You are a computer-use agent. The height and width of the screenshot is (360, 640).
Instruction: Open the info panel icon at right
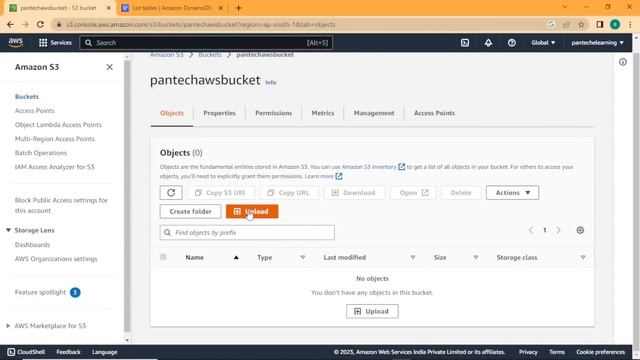coord(623,62)
